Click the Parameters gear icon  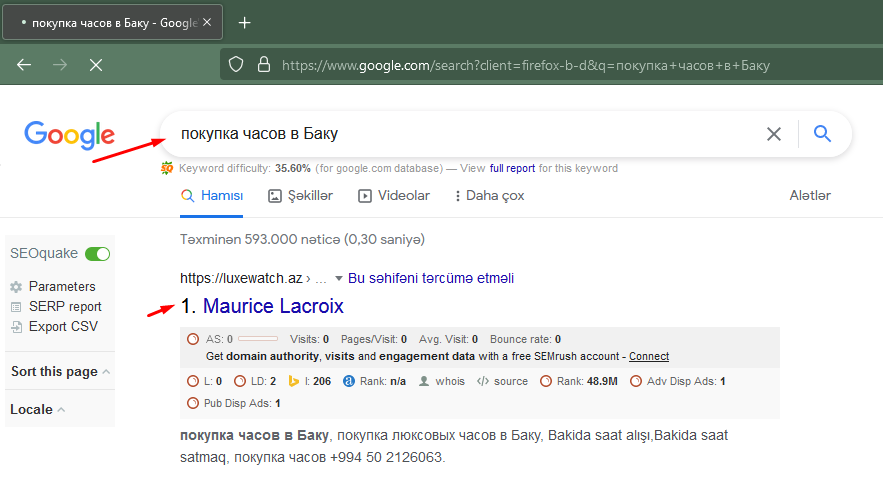16,287
